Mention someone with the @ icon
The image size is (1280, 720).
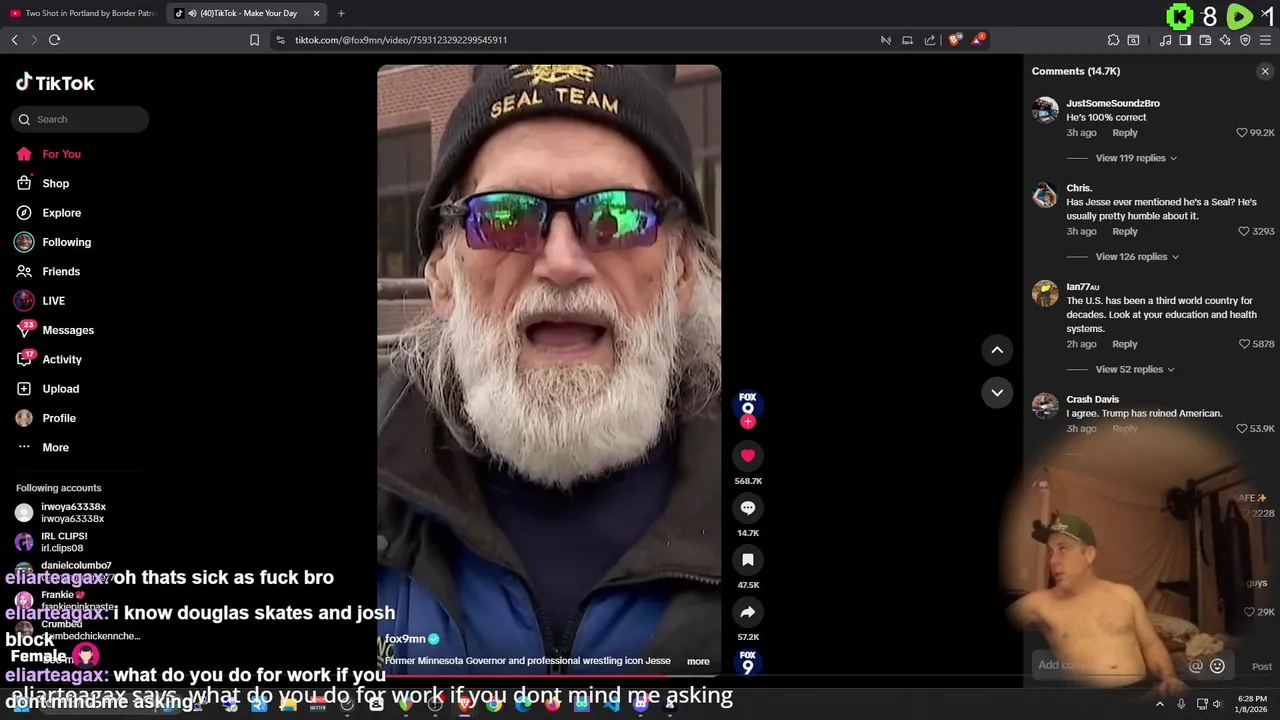coord(1196,666)
